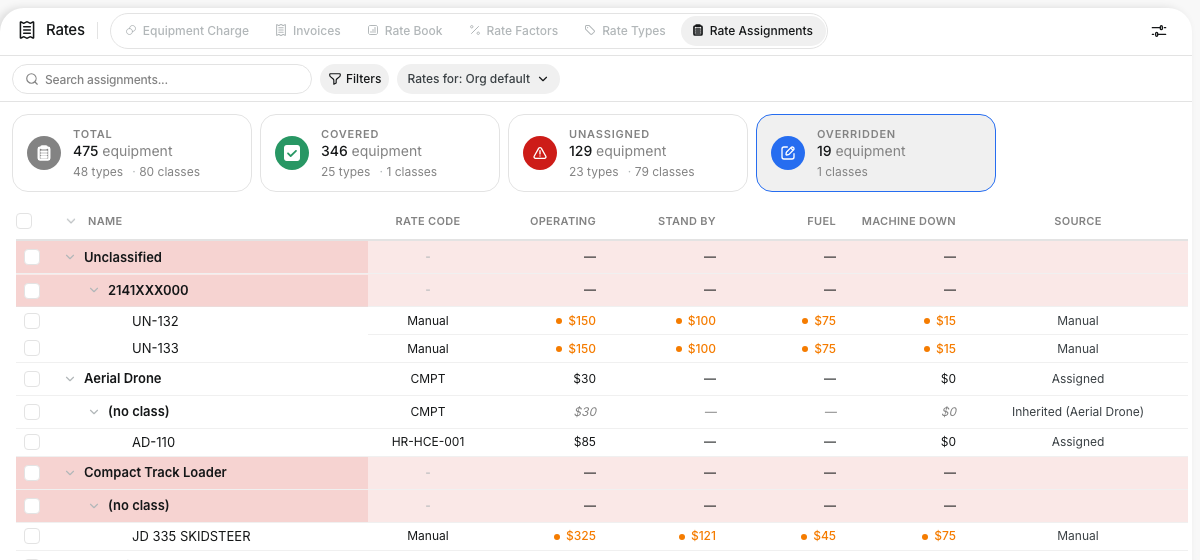Focus the Search assignments field
This screenshot has width=1200, height=560.
tap(162, 79)
